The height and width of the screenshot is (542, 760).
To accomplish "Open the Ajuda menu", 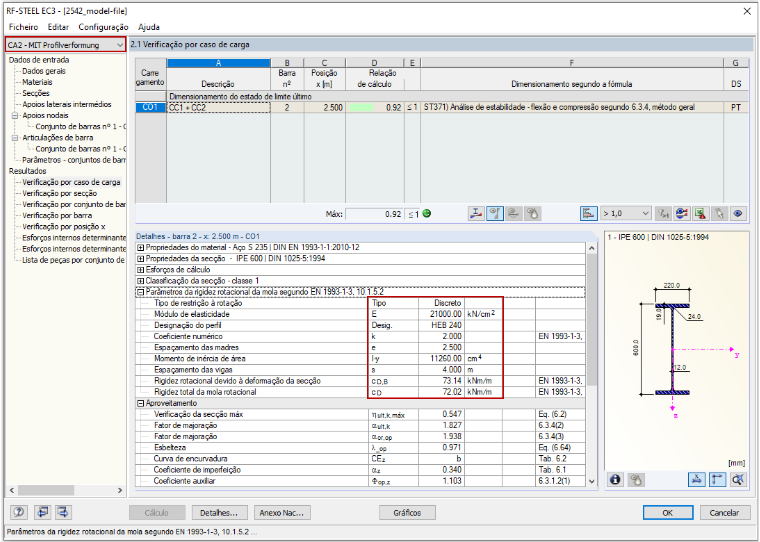I will coord(149,27).
